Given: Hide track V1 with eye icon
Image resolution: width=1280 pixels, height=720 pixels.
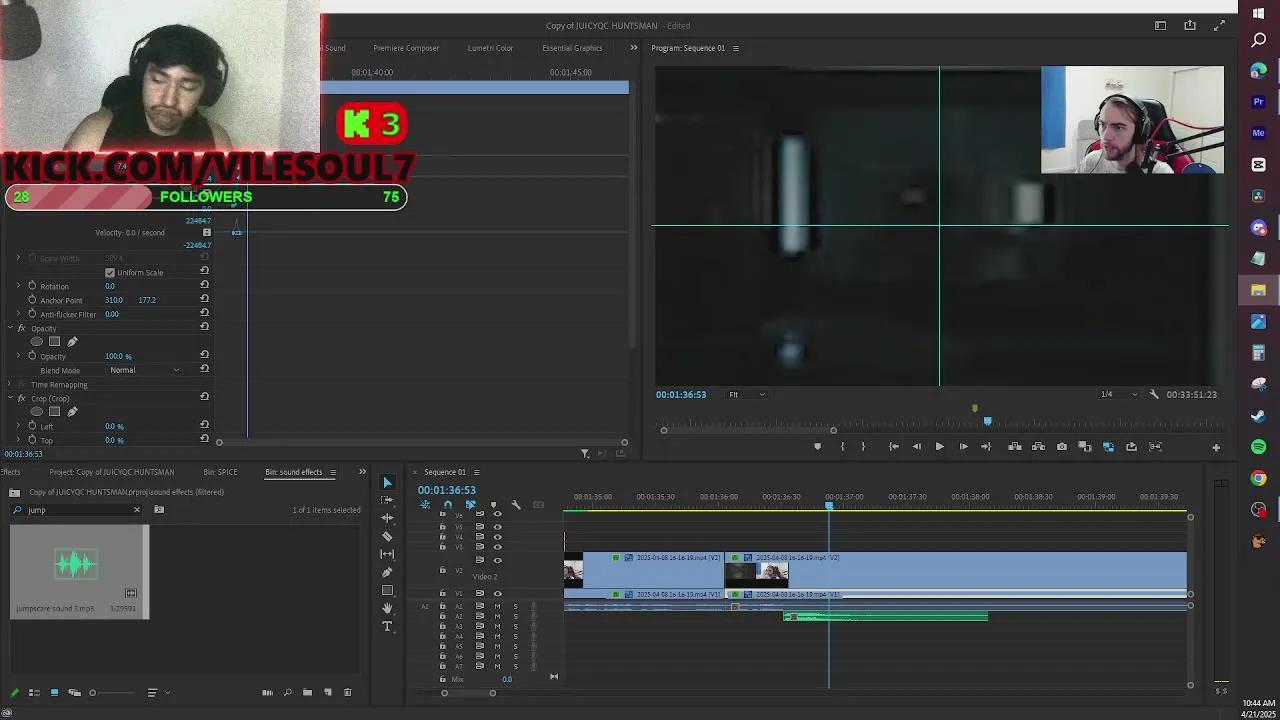Looking at the screenshot, I should [x=497, y=594].
